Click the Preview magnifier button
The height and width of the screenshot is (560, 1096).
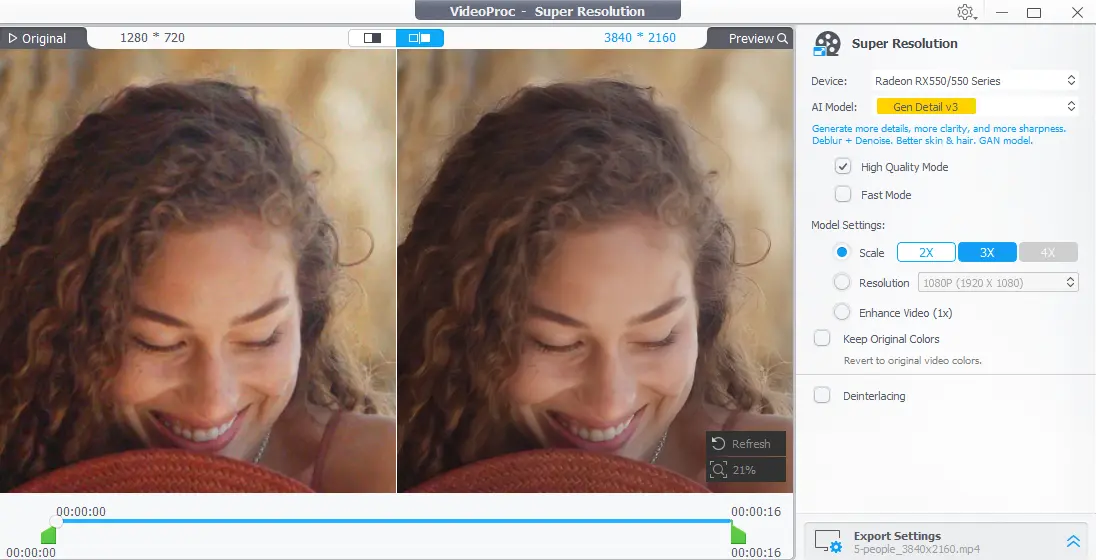point(758,38)
